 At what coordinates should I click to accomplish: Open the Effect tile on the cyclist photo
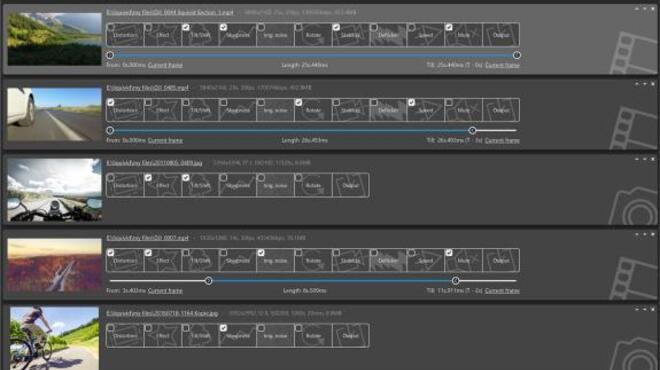coord(163,336)
